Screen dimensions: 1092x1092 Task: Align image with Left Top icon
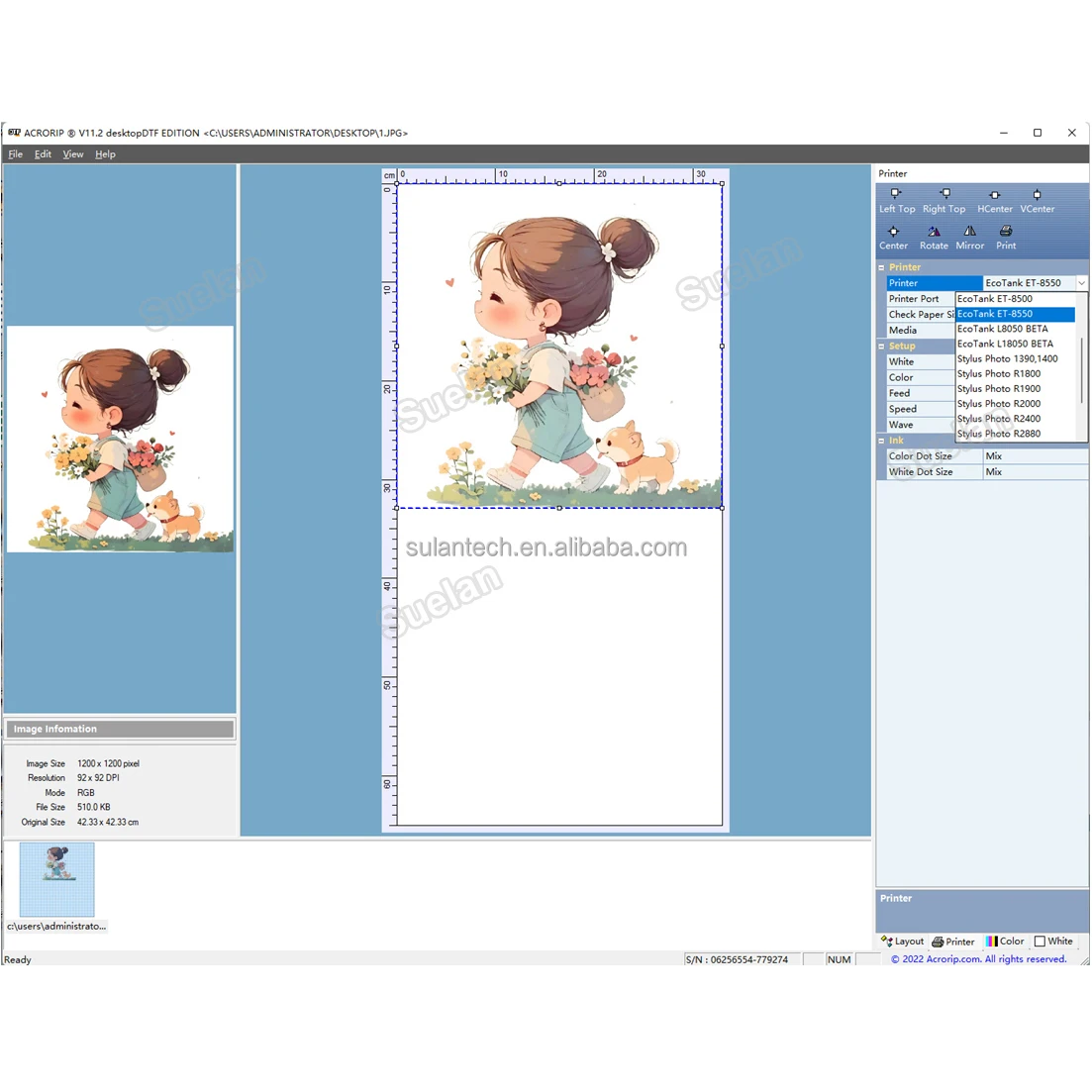[x=896, y=200]
